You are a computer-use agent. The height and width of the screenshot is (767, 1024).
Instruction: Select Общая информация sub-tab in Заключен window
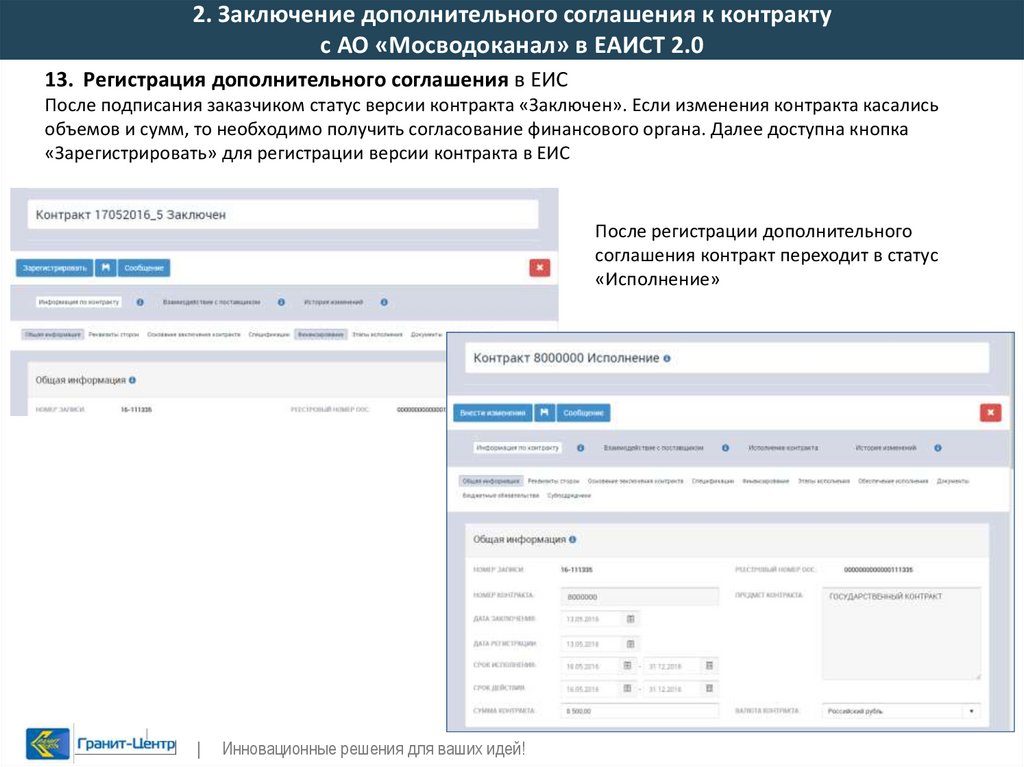[53, 335]
